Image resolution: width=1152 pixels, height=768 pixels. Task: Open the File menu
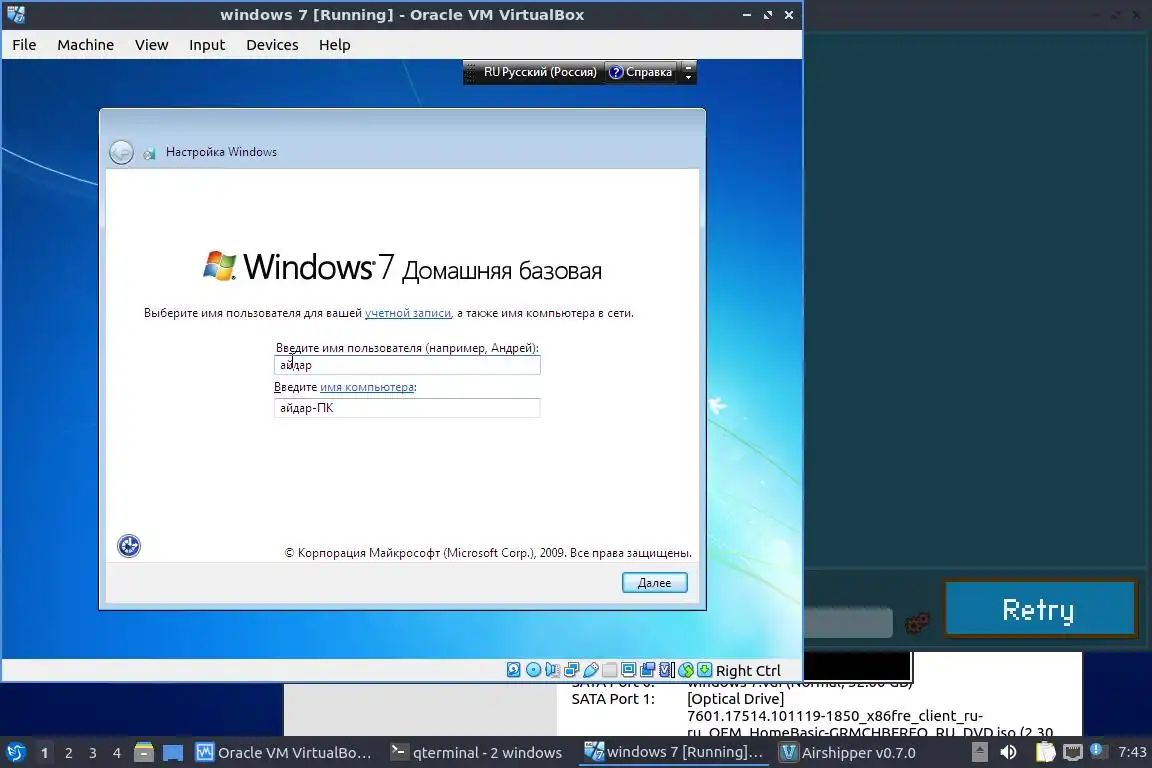[24, 45]
